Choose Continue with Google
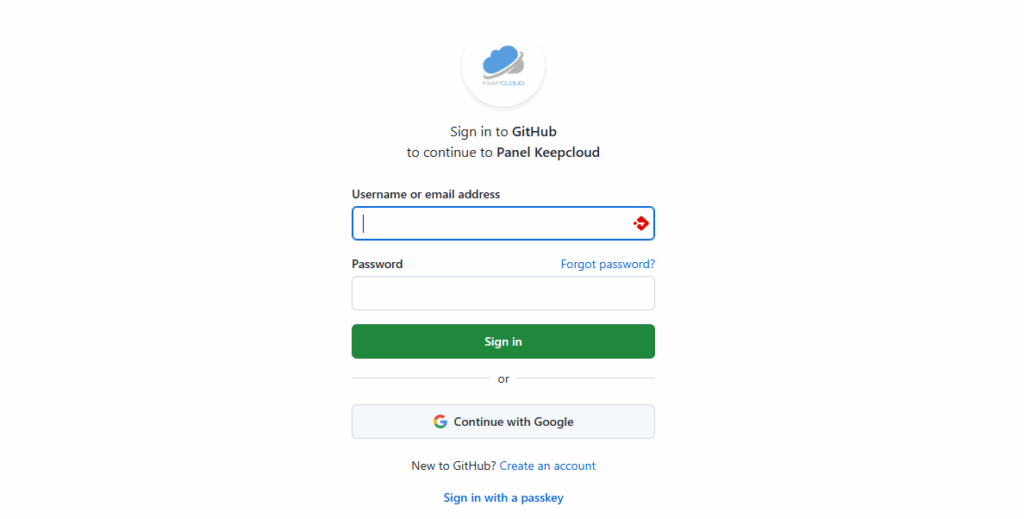The image size is (1024, 519). 503,422
